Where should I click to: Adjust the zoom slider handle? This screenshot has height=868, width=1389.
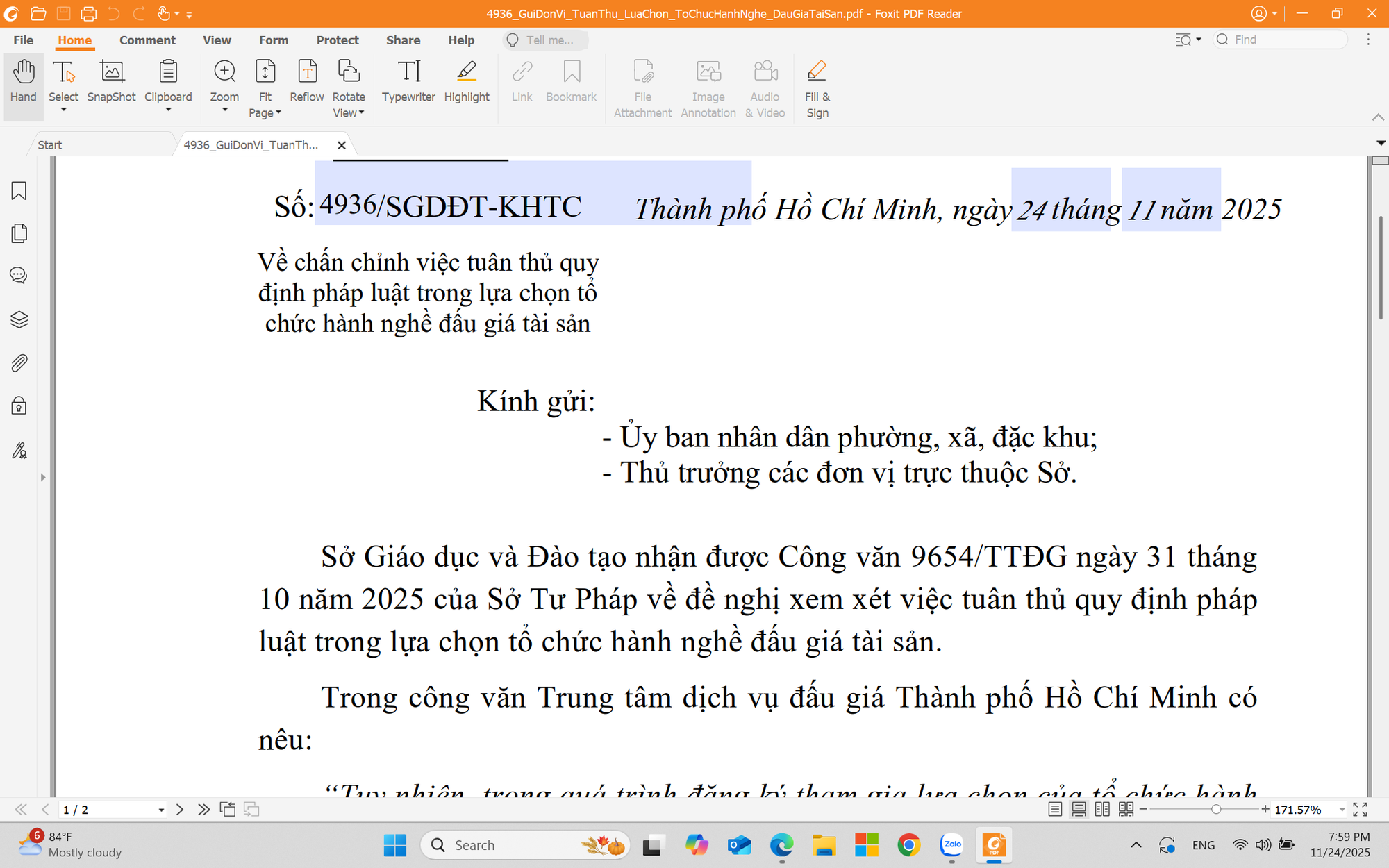1216,810
